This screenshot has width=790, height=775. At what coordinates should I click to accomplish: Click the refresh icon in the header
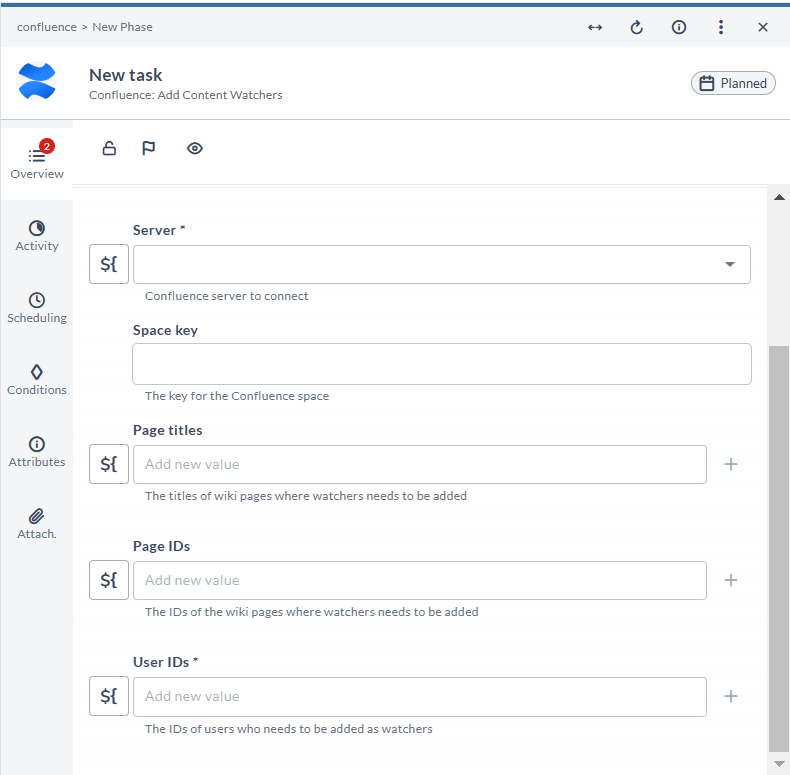pos(636,27)
